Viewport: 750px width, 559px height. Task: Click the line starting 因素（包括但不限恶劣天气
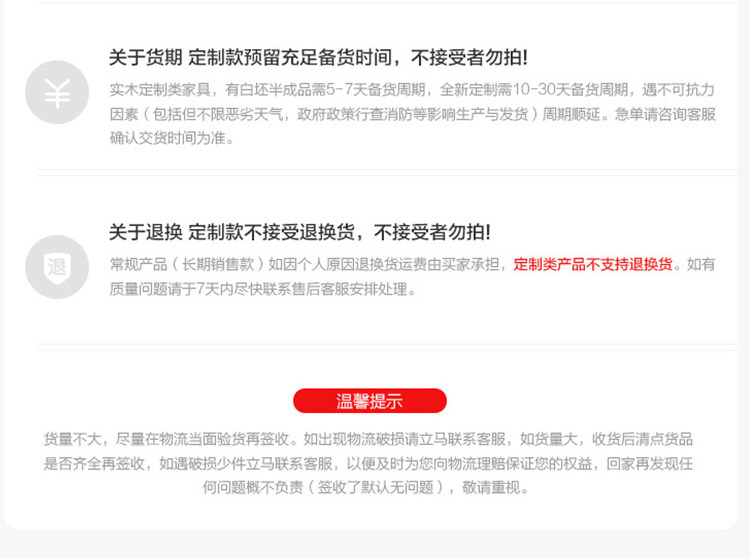pos(412,114)
